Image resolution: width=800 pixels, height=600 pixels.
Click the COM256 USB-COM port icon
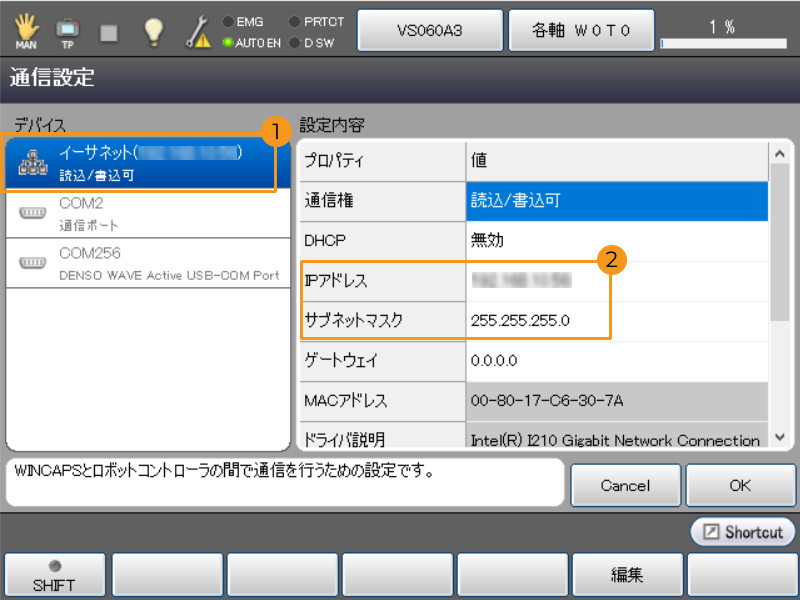[32, 263]
